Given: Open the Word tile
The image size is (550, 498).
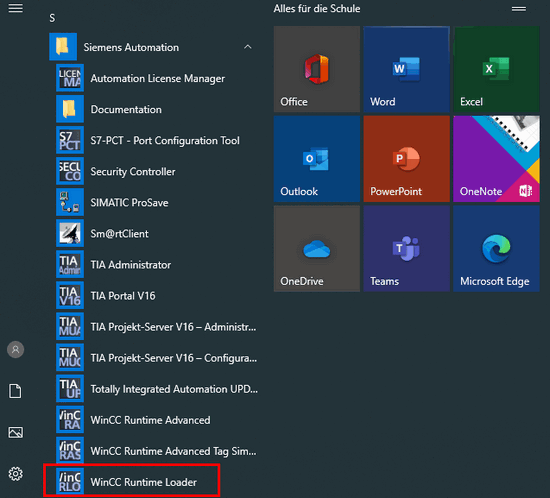Looking at the screenshot, I should 407,69.
